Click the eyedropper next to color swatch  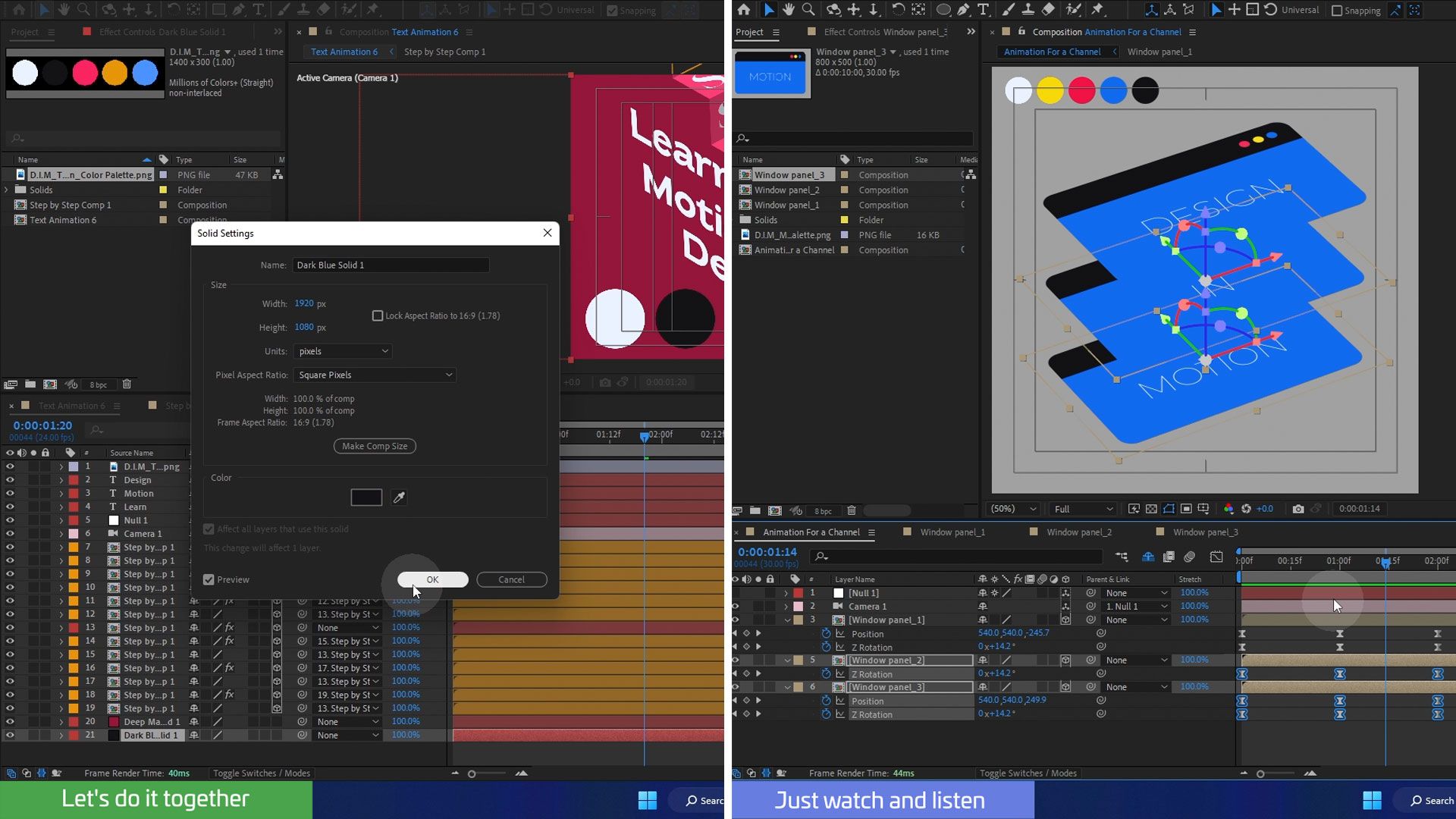(399, 497)
